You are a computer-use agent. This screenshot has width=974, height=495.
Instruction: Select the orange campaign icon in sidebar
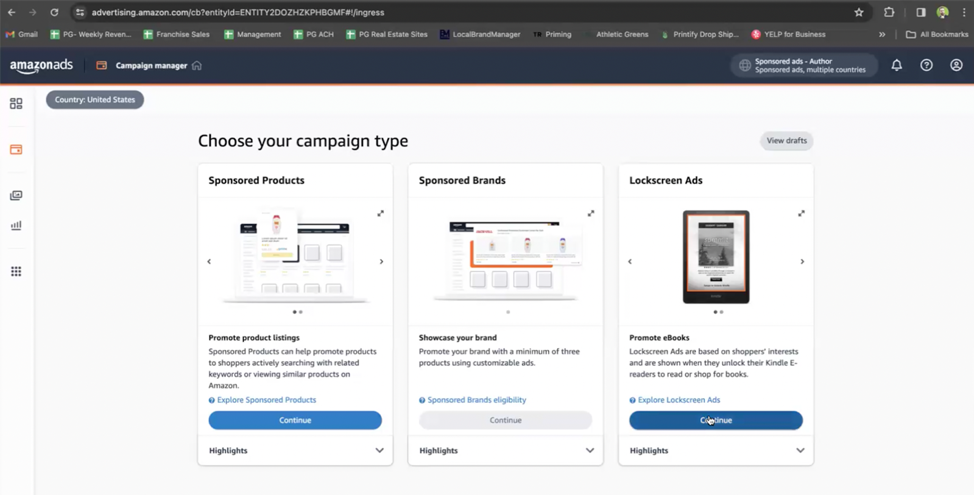coord(16,150)
